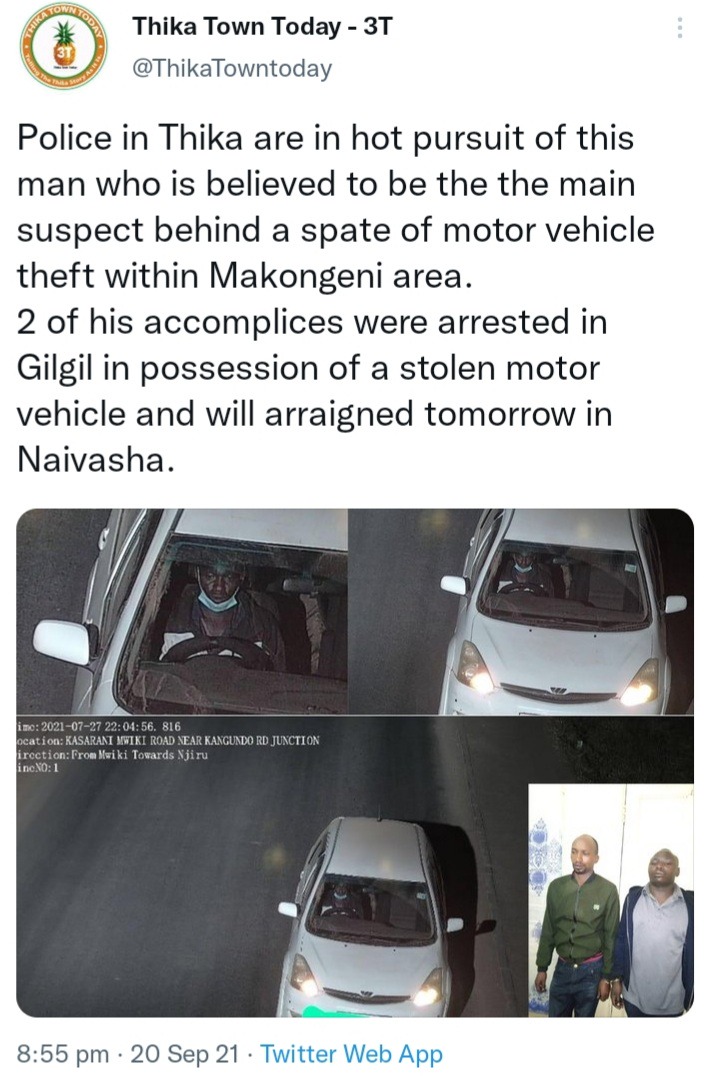Click the word Gilgil in the tweet
Viewport: 715px width, 1076px height.
point(54,369)
